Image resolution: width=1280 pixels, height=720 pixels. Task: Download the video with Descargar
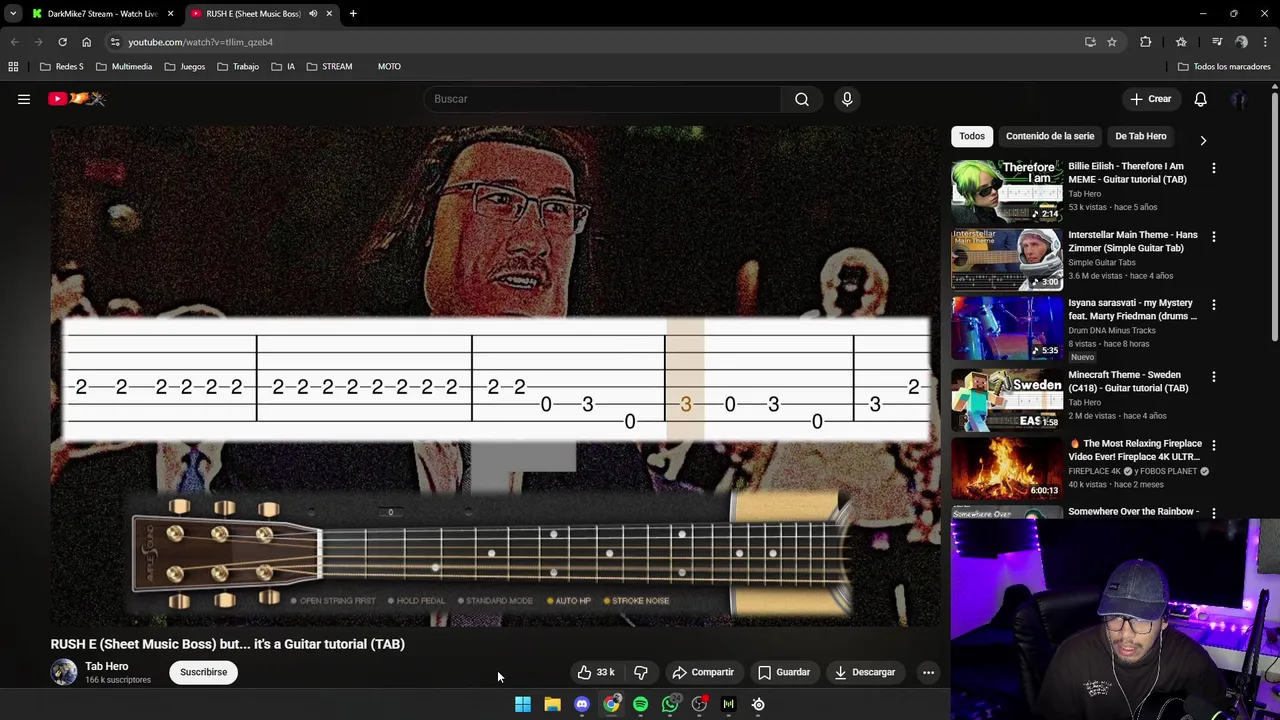click(865, 672)
